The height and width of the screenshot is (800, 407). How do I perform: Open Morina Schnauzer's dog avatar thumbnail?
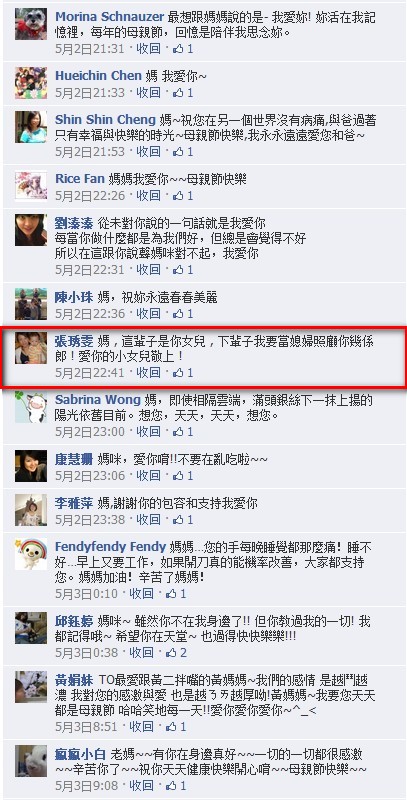pos(31,24)
